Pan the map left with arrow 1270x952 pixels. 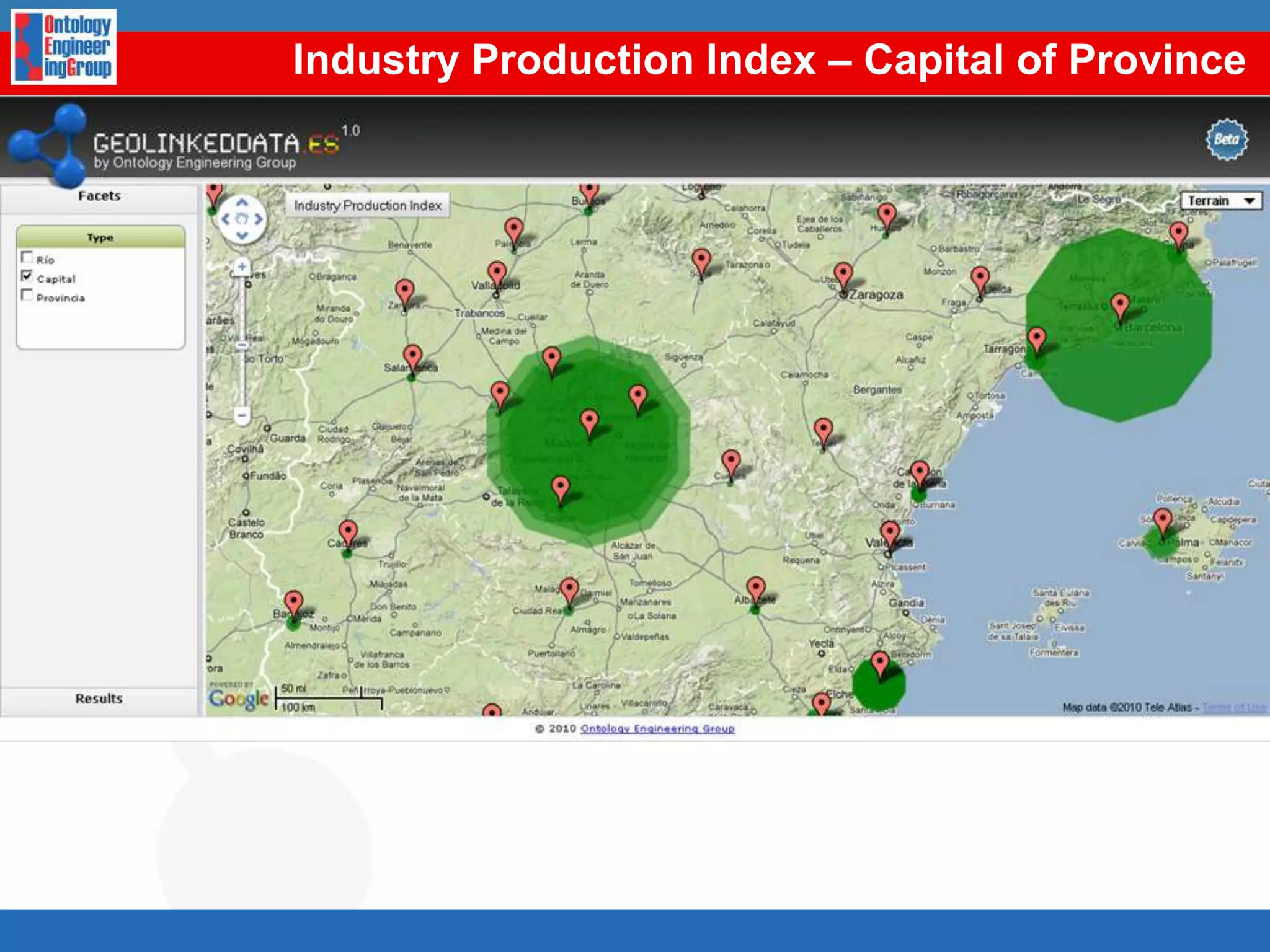(x=226, y=219)
